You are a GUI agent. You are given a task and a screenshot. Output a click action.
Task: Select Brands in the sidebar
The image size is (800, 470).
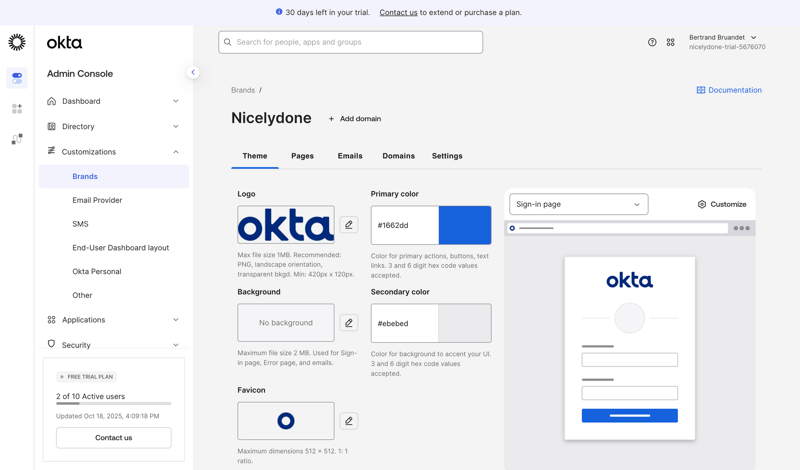pyautogui.click(x=114, y=176)
